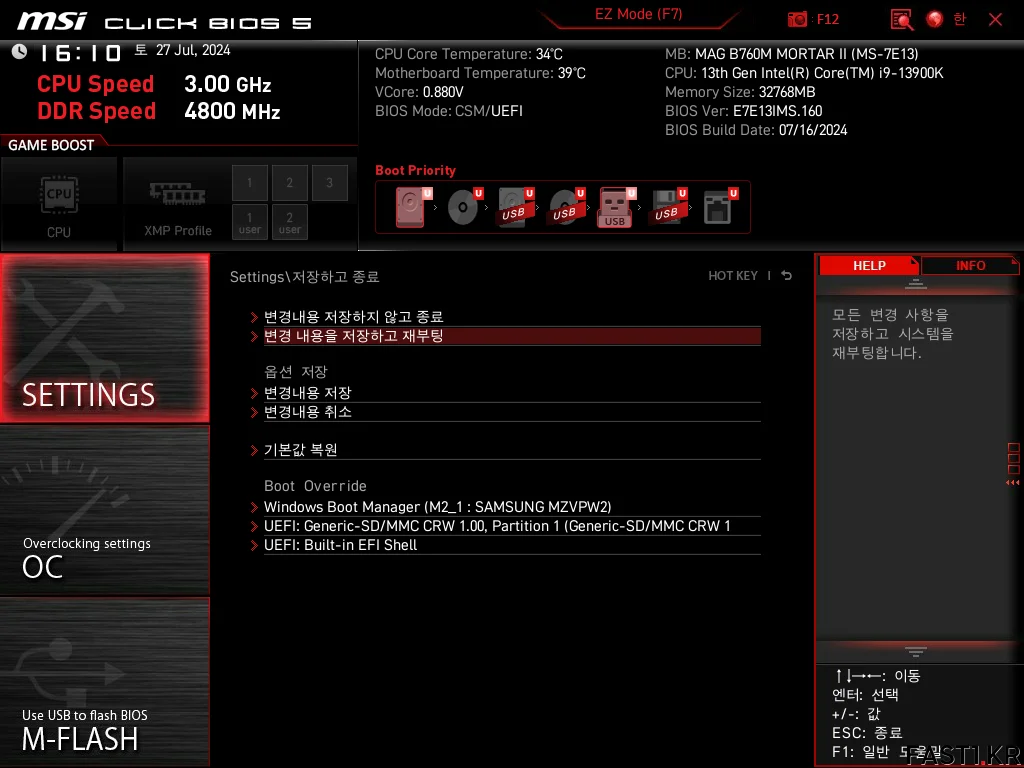Open the BIOS search icon
This screenshot has width=1024, height=768.
click(x=902, y=20)
